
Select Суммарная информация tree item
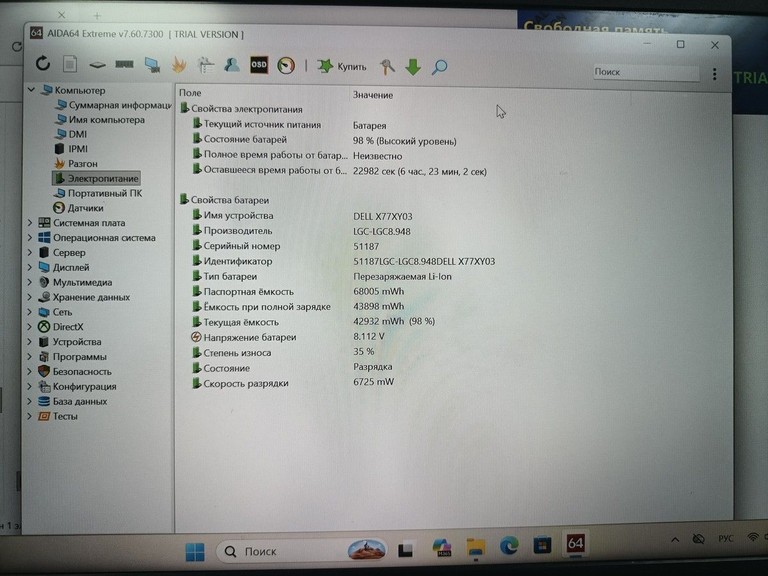[x=114, y=105]
